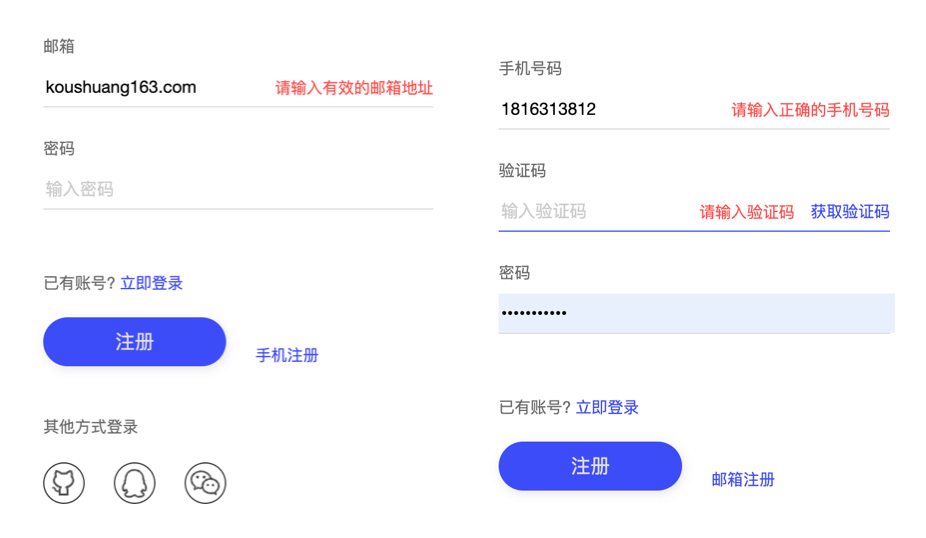Click the 手机号码 field label
This screenshot has width=926, height=538.
pos(530,69)
